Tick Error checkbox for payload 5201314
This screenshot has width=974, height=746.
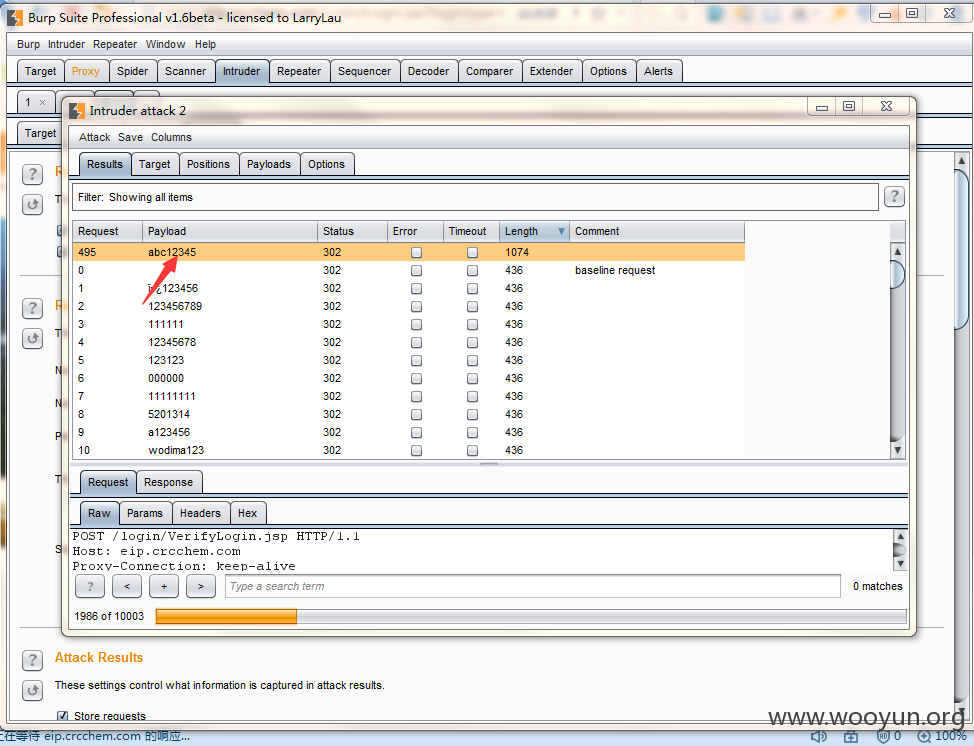416,414
